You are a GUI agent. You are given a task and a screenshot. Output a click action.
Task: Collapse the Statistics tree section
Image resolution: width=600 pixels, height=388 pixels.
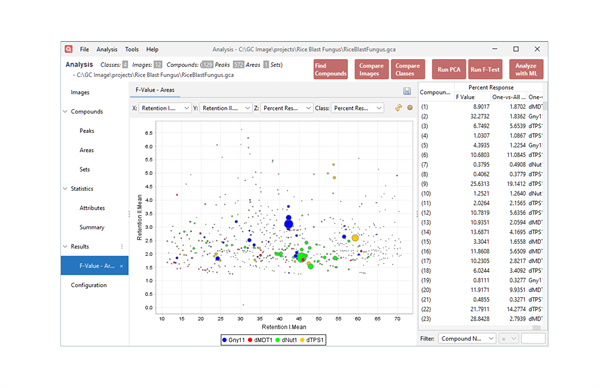pos(65,189)
